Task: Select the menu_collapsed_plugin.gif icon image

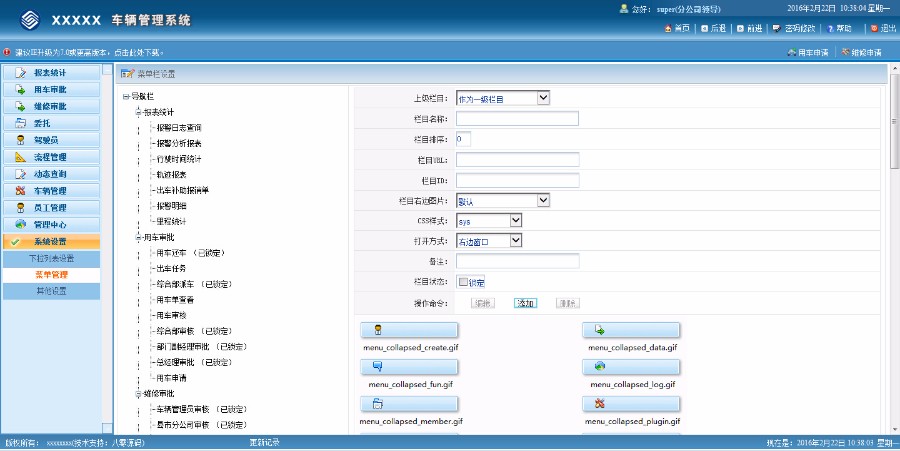Action: 631,405
